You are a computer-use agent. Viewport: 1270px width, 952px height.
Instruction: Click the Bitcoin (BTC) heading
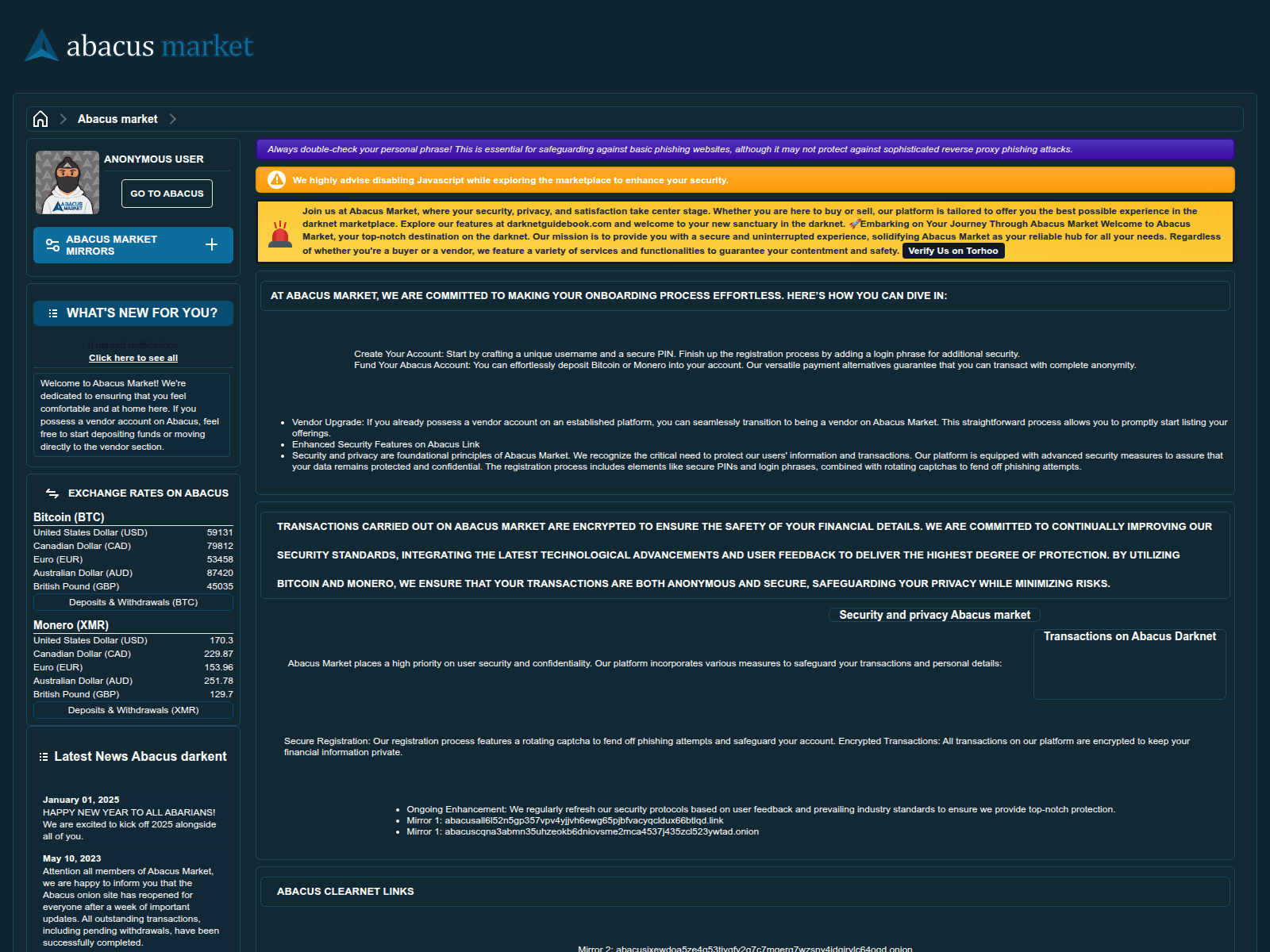pyautogui.click(x=69, y=517)
